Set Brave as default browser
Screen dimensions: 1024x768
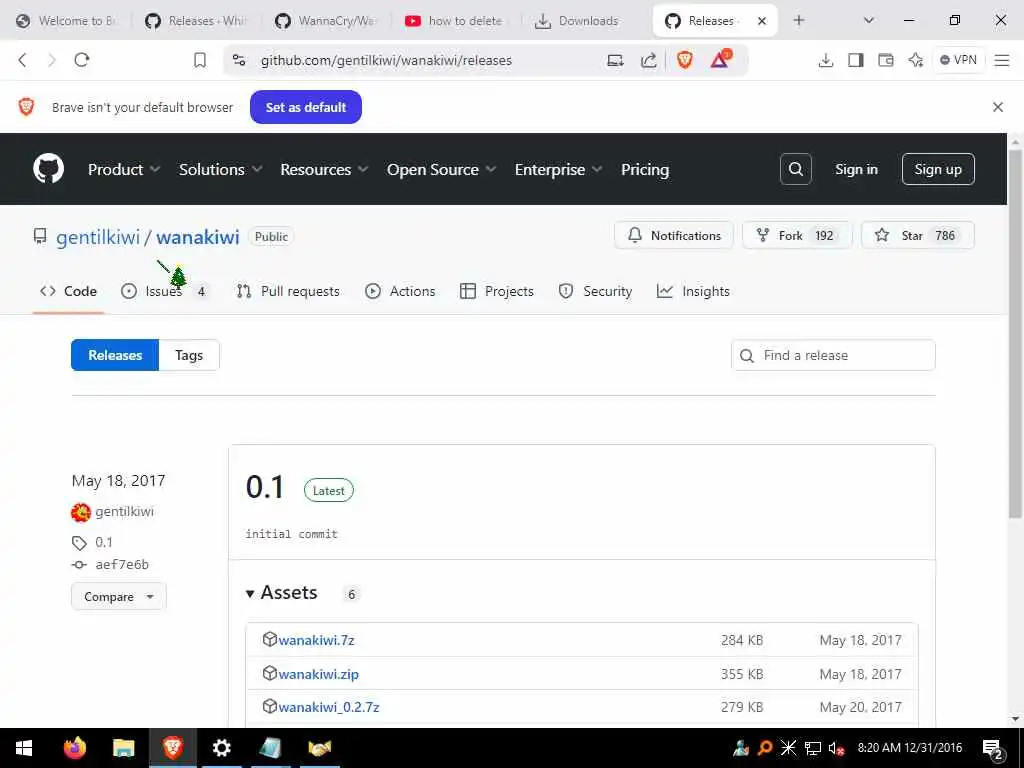point(306,107)
